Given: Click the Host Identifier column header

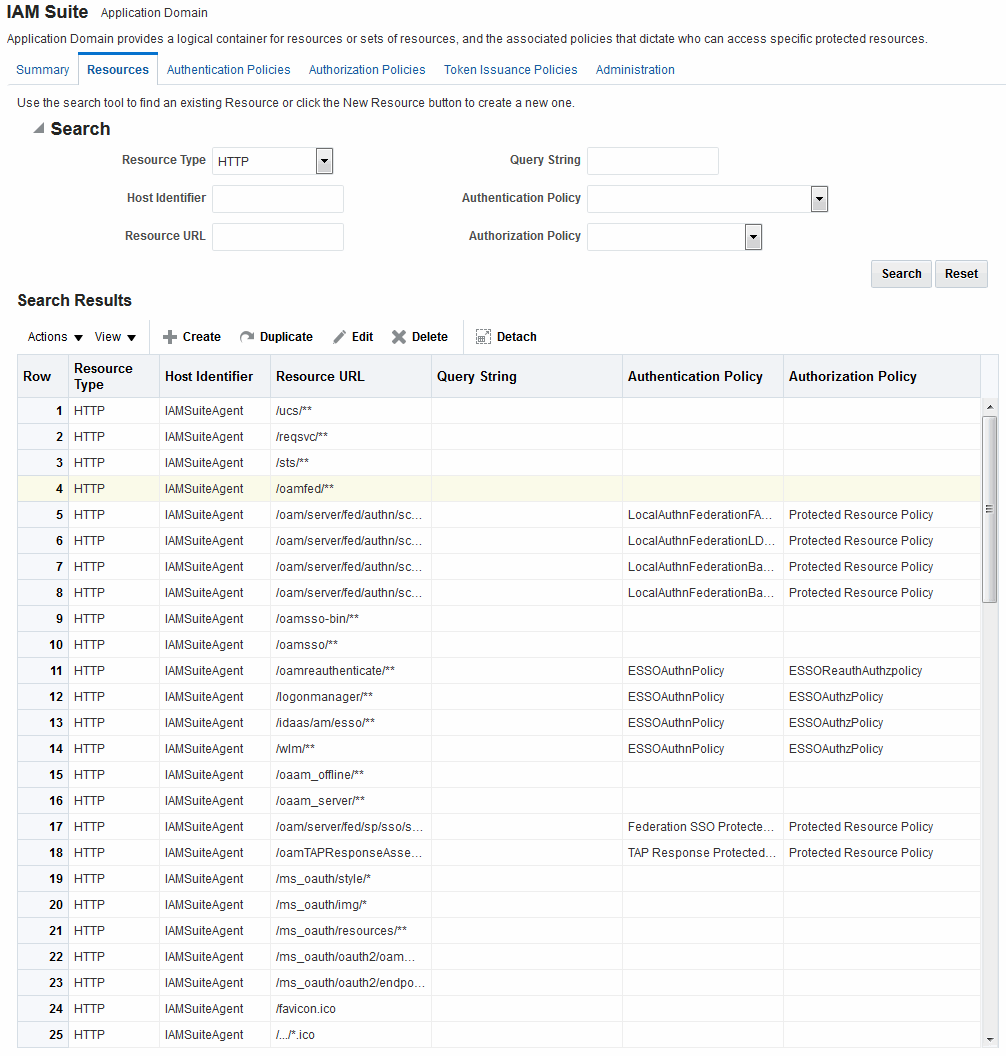Looking at the screenshot, I should (215, 376).
